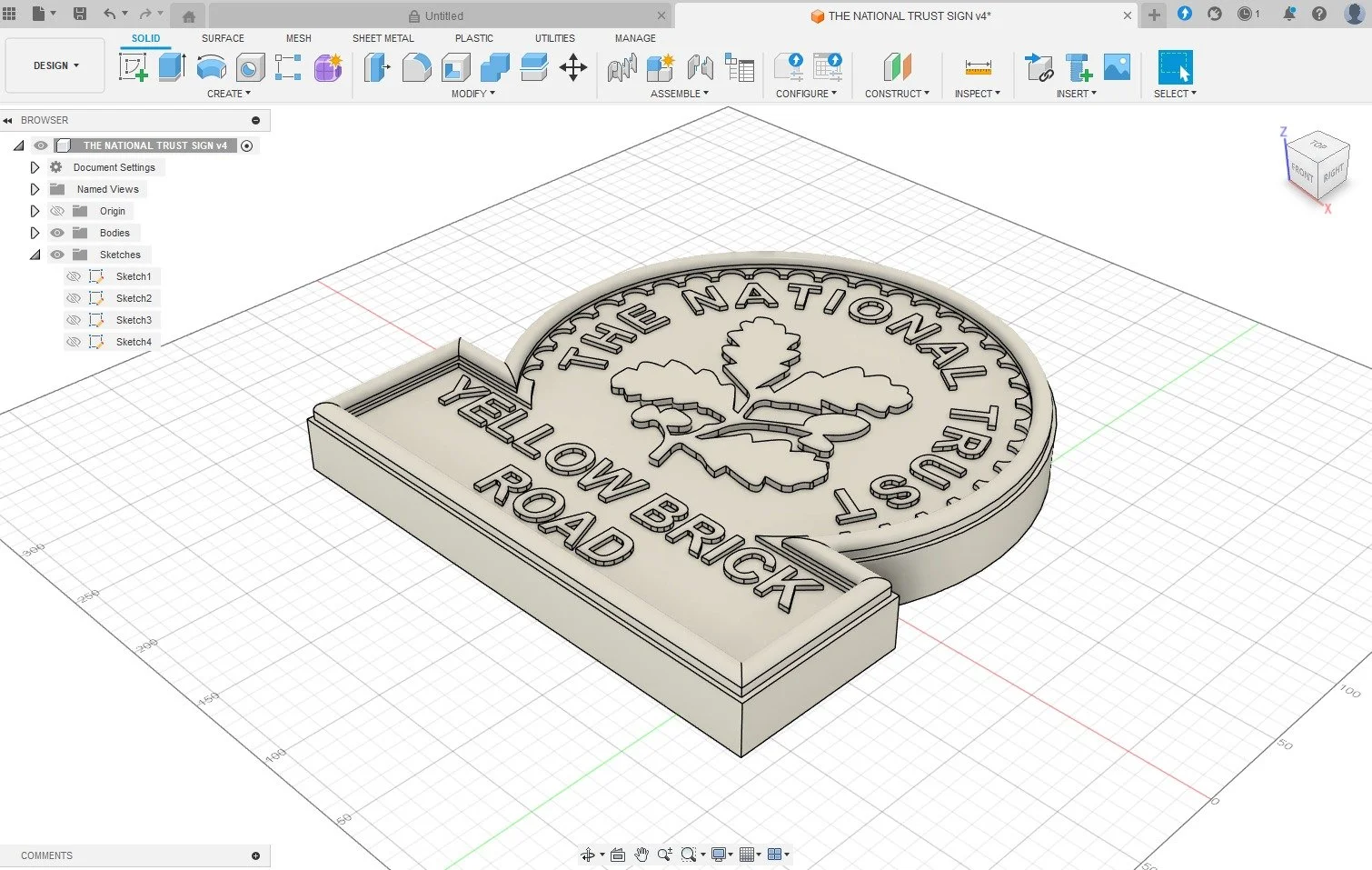Select the Insert Derive tool
Viewport: 1372px width, 870px height.
point(1039,67)
